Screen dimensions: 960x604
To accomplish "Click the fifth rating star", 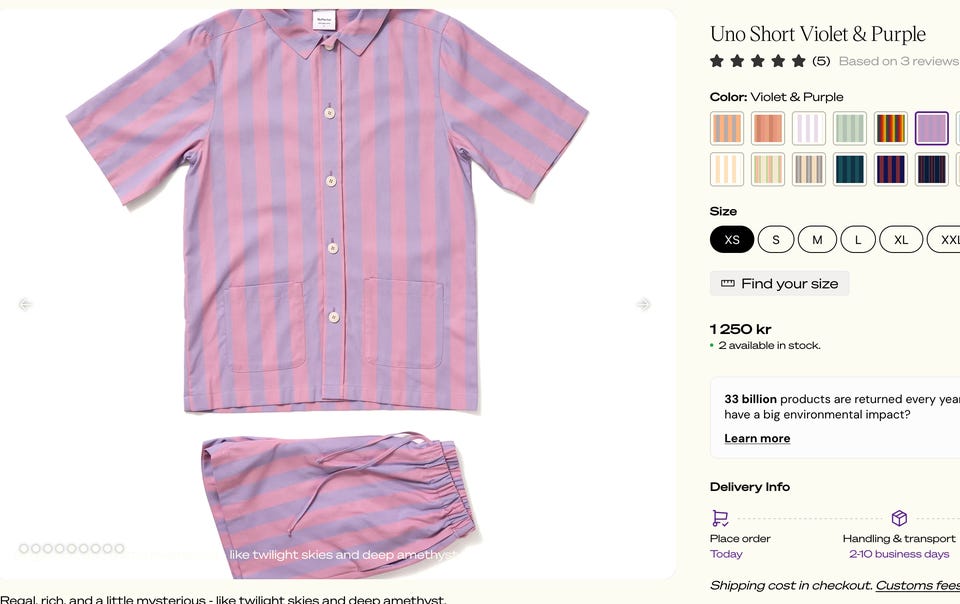I will click(x=798, y=61).
